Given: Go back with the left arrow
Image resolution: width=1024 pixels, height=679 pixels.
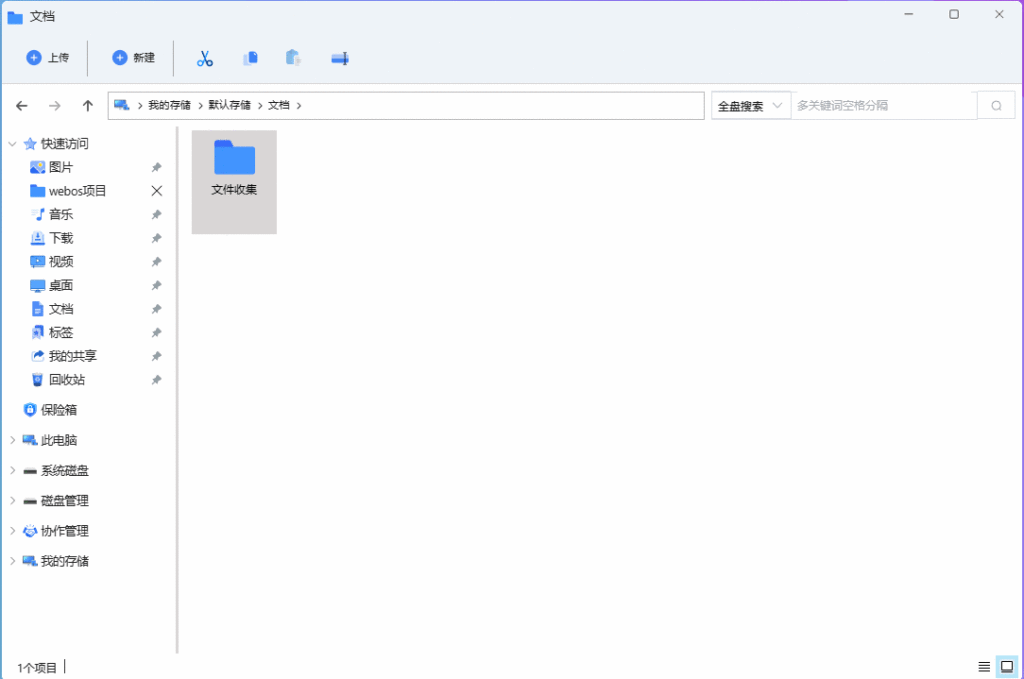Looking at the screenshot, I should point(22,106).
